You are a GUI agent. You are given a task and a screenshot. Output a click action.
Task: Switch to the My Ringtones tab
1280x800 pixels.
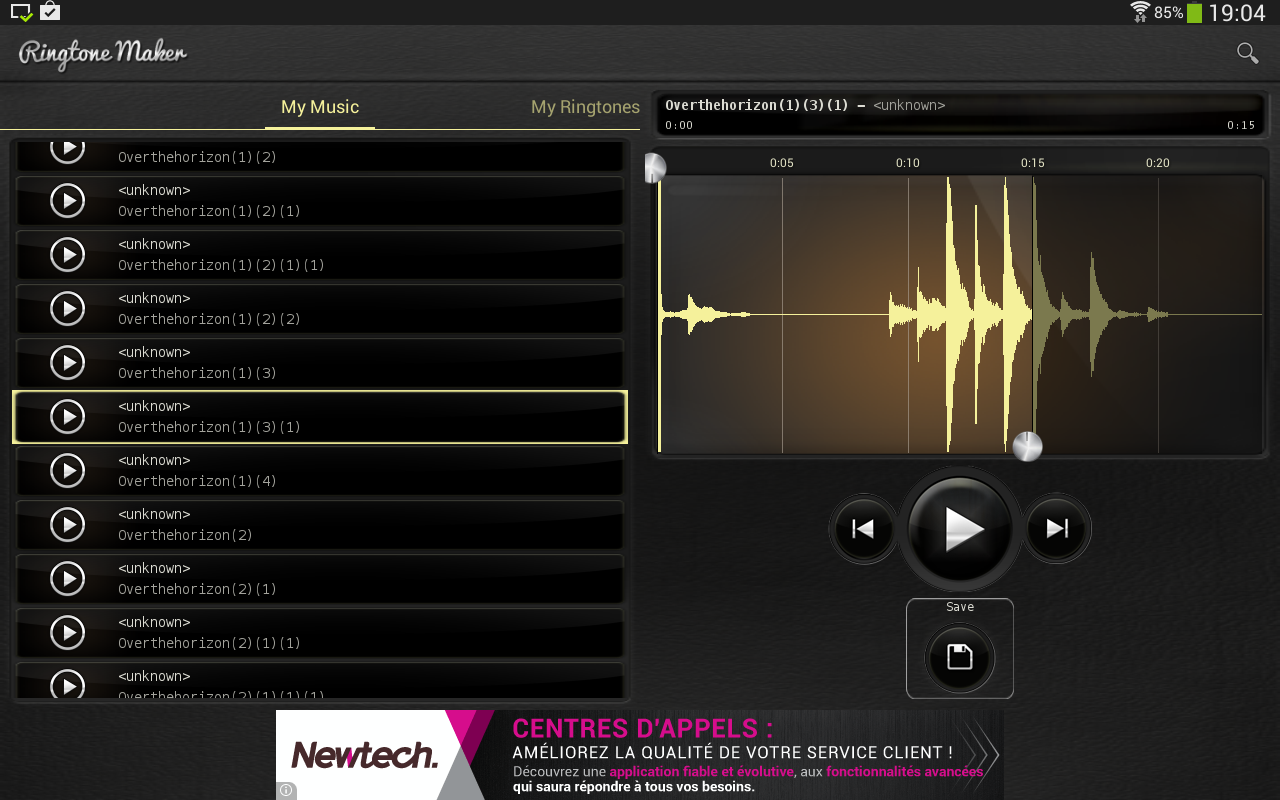point(585,107)
